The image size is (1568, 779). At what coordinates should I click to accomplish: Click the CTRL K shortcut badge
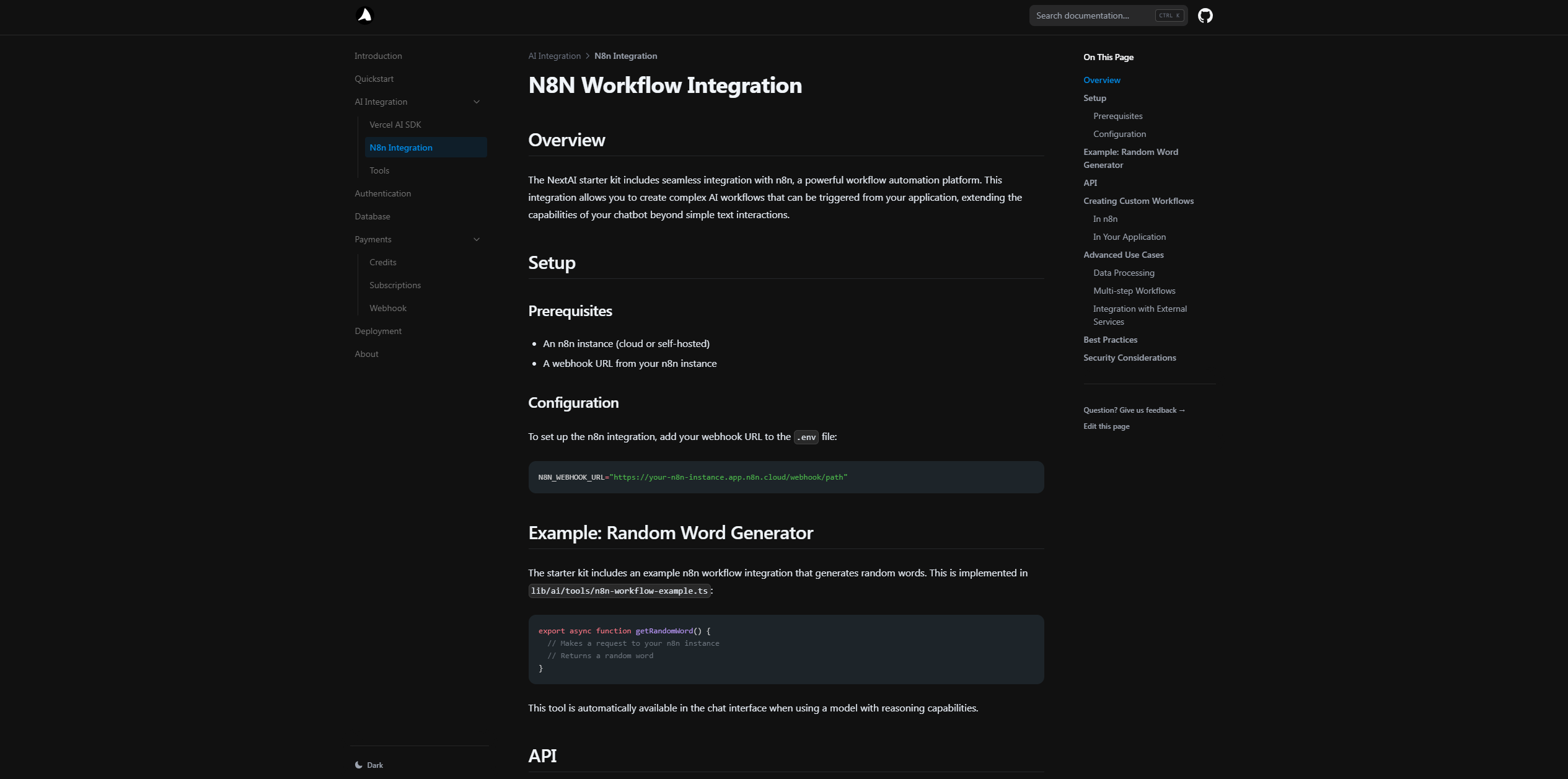pyautogui.click(x=1169, y=15)
